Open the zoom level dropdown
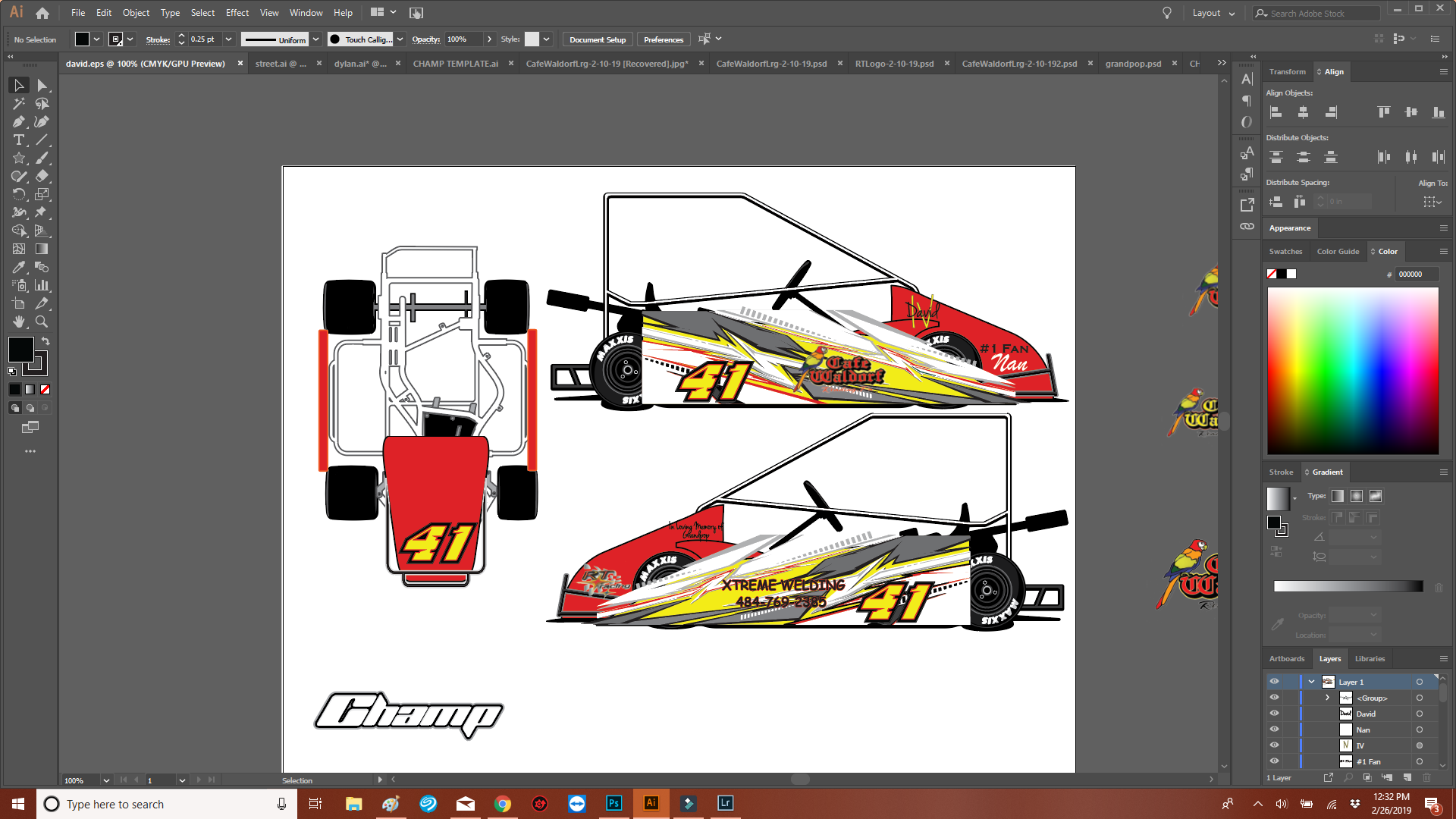 (106, 780)
